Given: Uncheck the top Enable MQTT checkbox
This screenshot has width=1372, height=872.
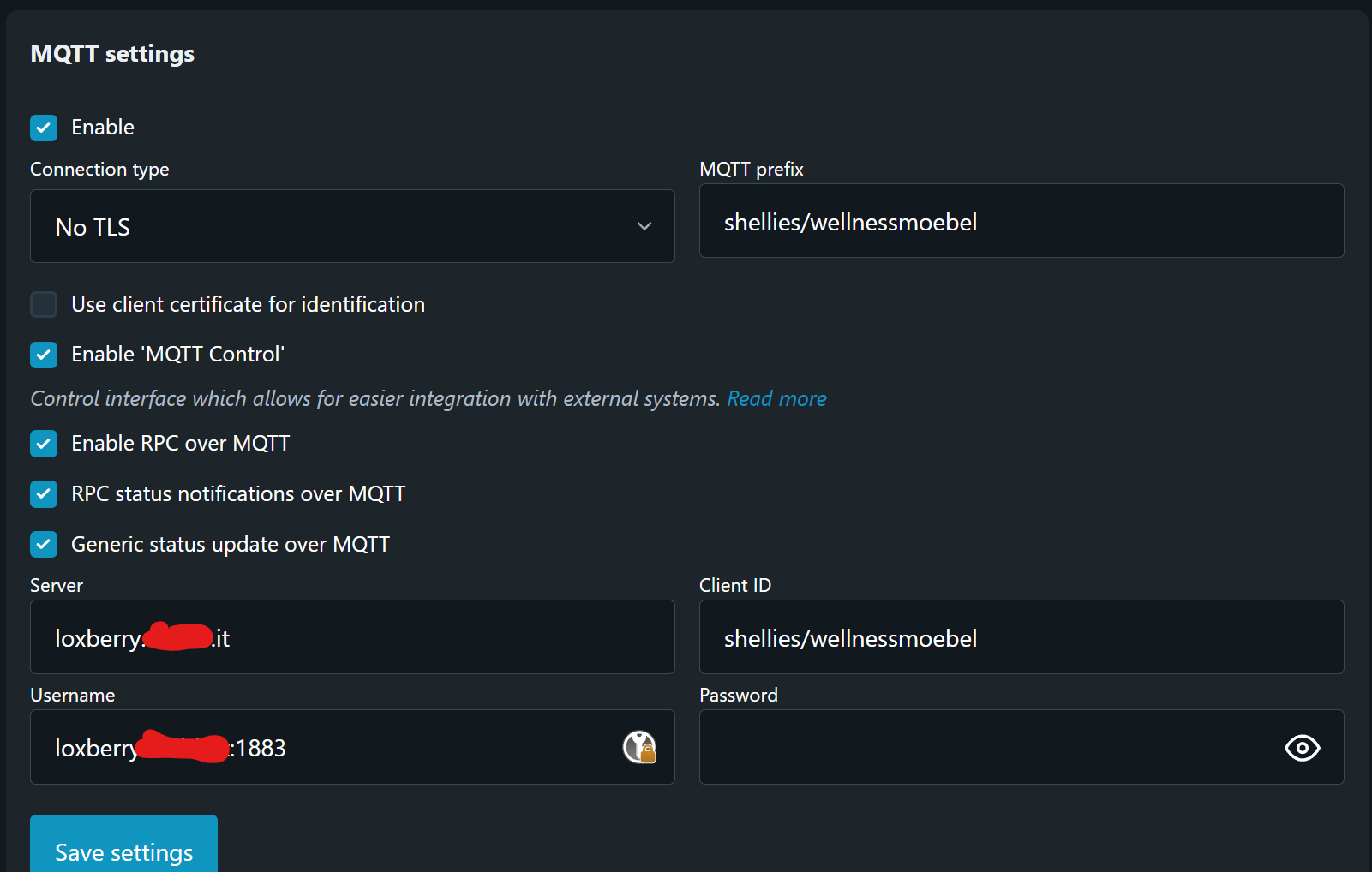Looking at the screenshot, I should 44,128.
